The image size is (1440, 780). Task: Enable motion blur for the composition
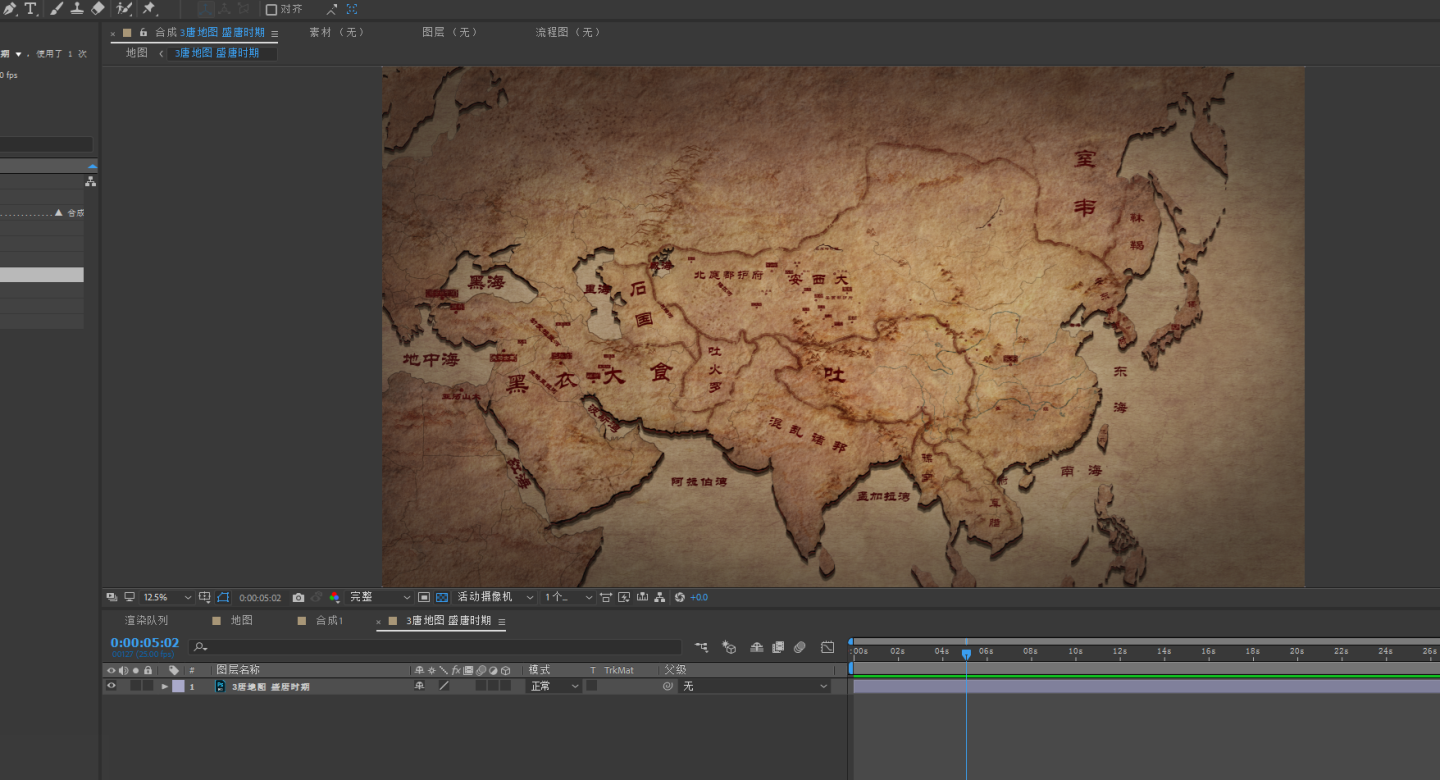pos(799,647)
